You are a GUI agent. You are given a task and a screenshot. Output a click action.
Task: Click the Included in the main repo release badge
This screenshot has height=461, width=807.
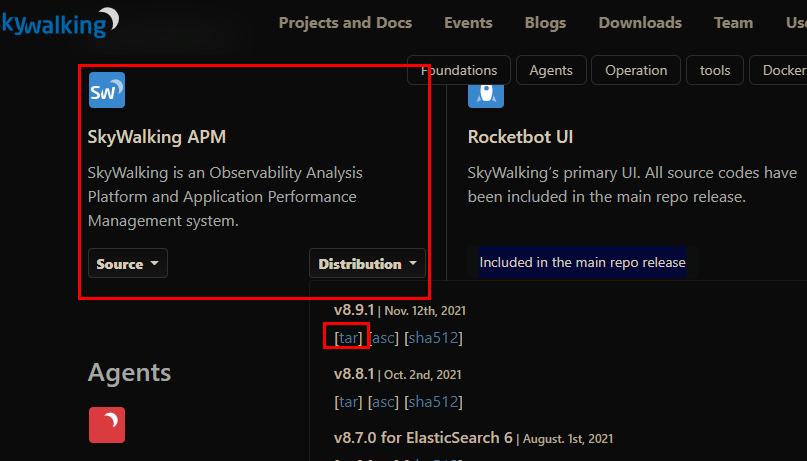tap(582, 263)
